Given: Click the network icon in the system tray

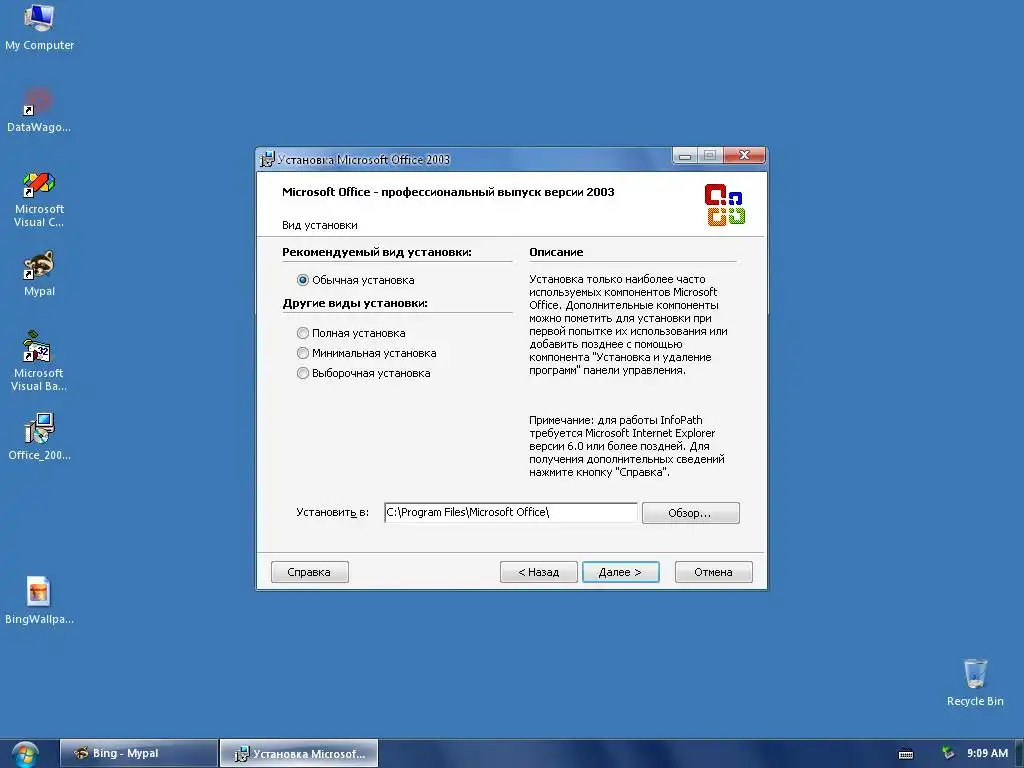Looking at the screenshot, I should (948, 753).
